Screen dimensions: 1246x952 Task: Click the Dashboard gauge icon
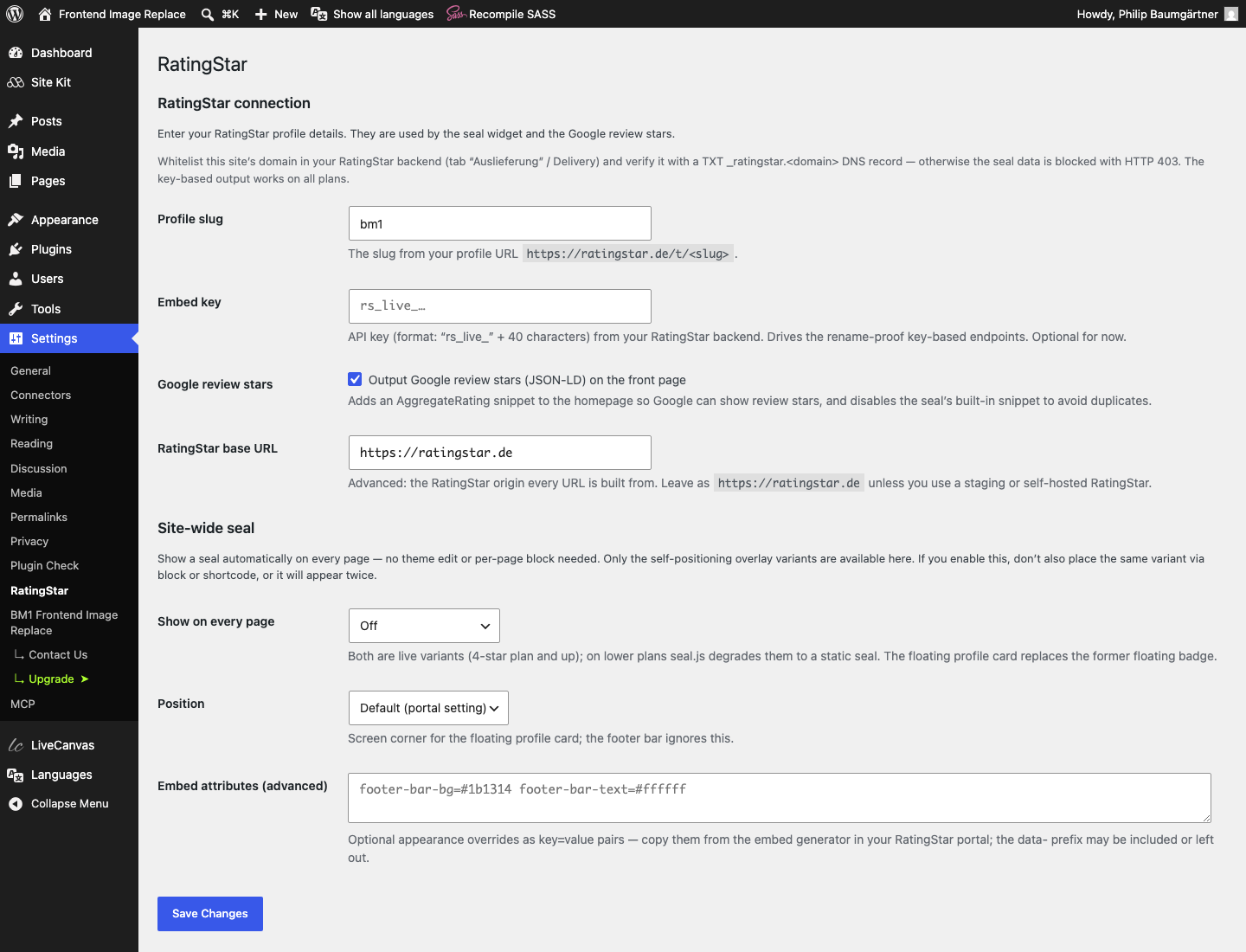click(x=16, y=53)
